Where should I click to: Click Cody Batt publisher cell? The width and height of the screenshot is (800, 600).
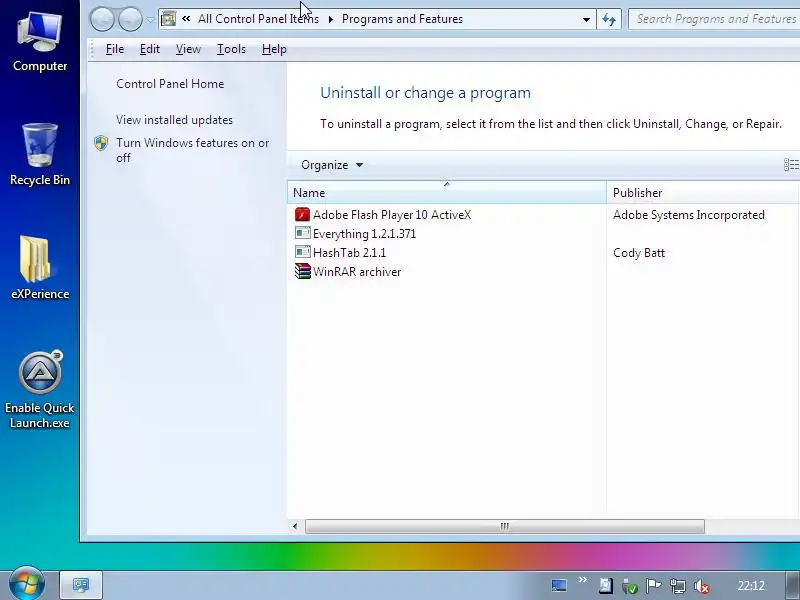[639, 253]
